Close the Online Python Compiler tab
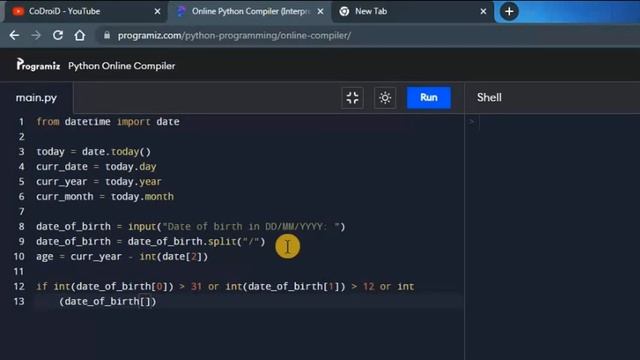This screenshot has width=640, height=360. point(320,11)
